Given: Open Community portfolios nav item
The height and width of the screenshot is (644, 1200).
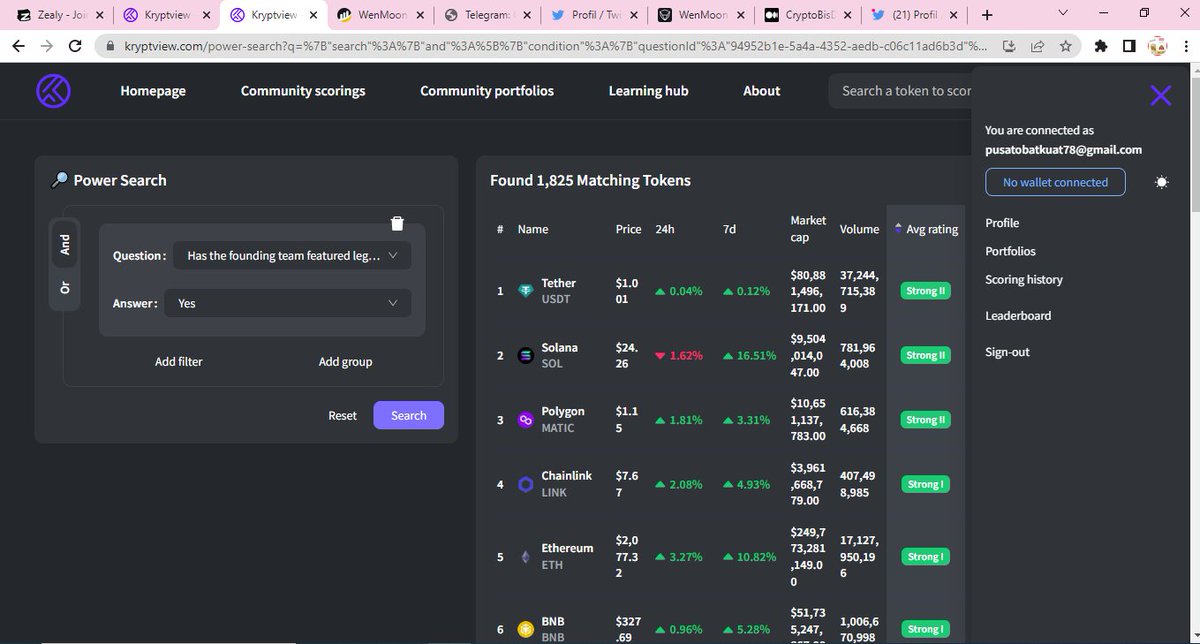Looking at the screenshot, I should (487, 90).
